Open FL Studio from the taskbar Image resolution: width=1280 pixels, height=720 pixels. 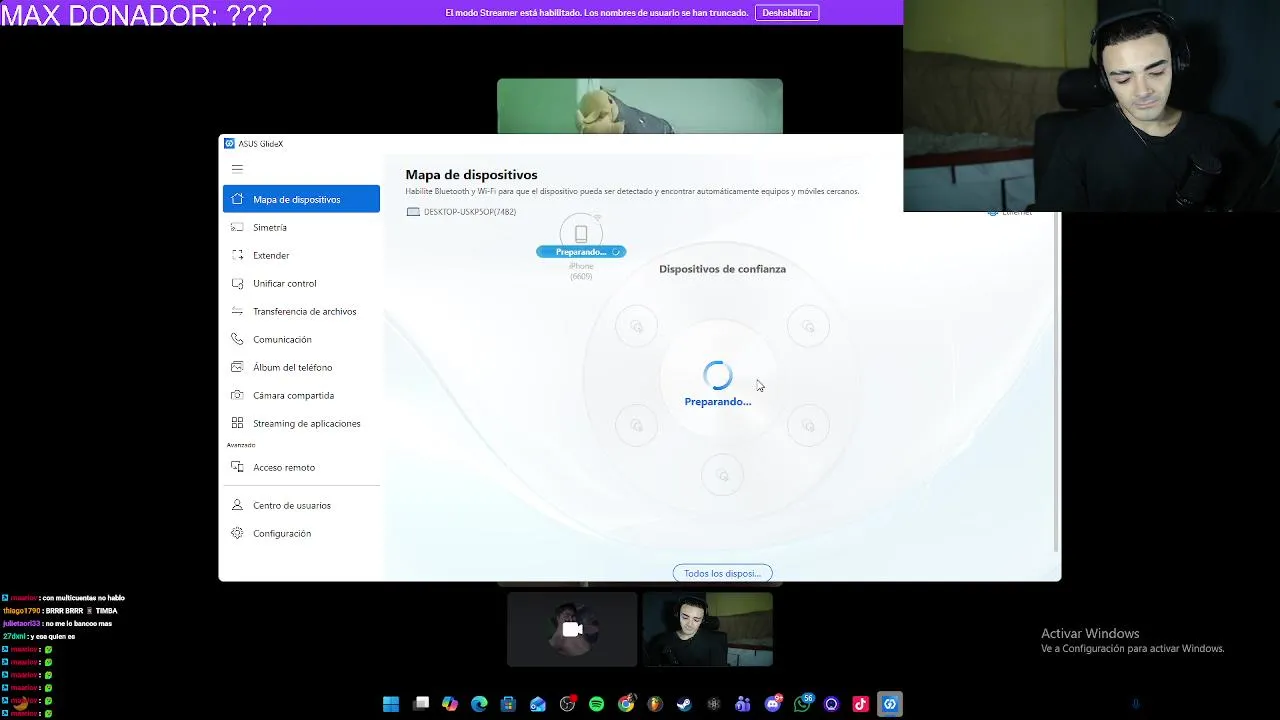click(x=655, y=704)
